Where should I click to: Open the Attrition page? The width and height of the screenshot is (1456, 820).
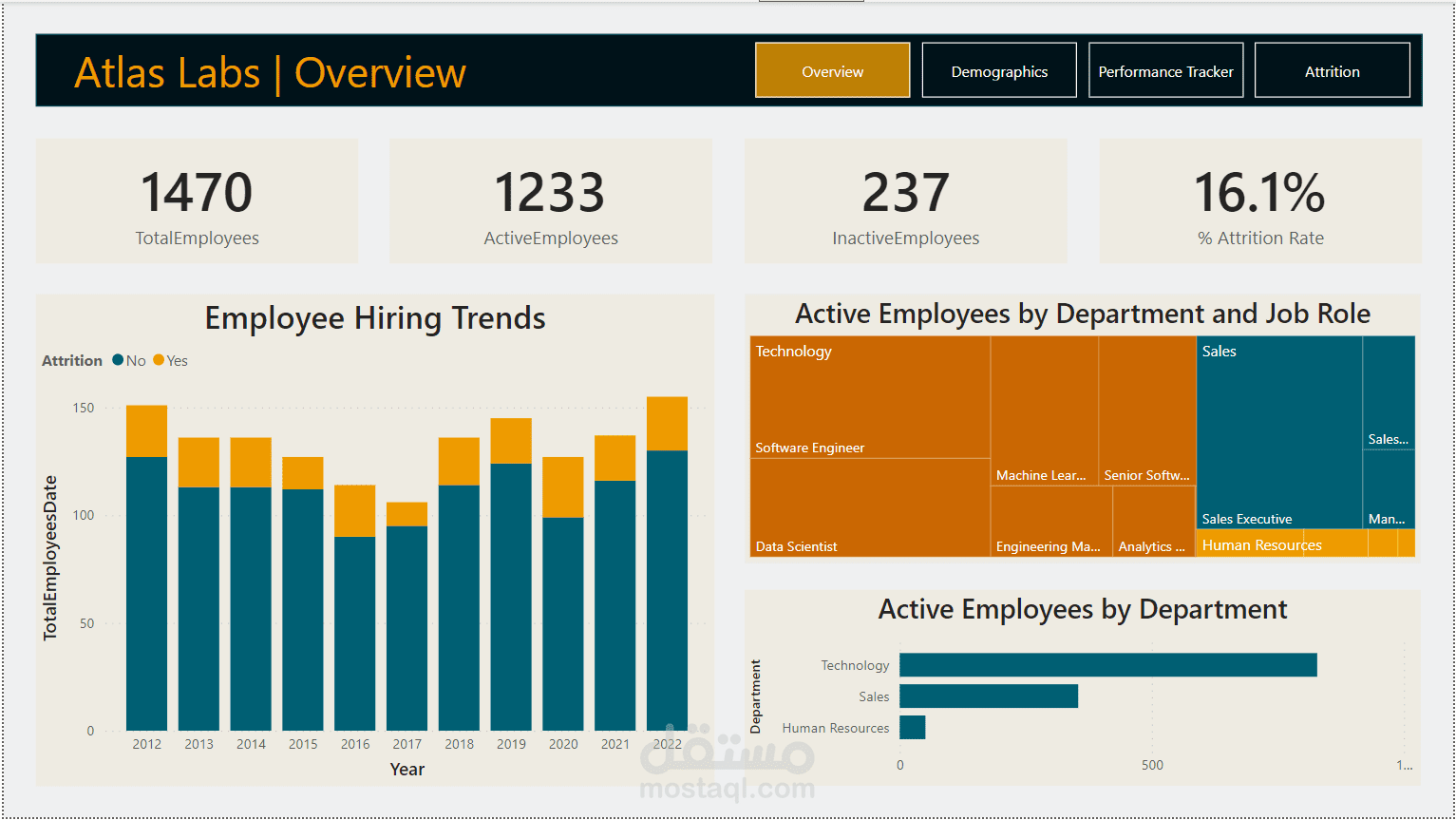point(1332,70)
